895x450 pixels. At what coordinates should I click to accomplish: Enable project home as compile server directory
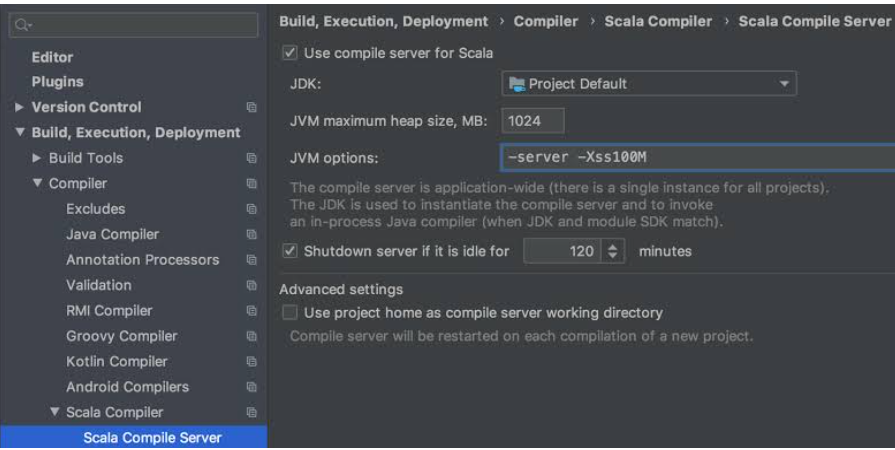coord(290,313)
